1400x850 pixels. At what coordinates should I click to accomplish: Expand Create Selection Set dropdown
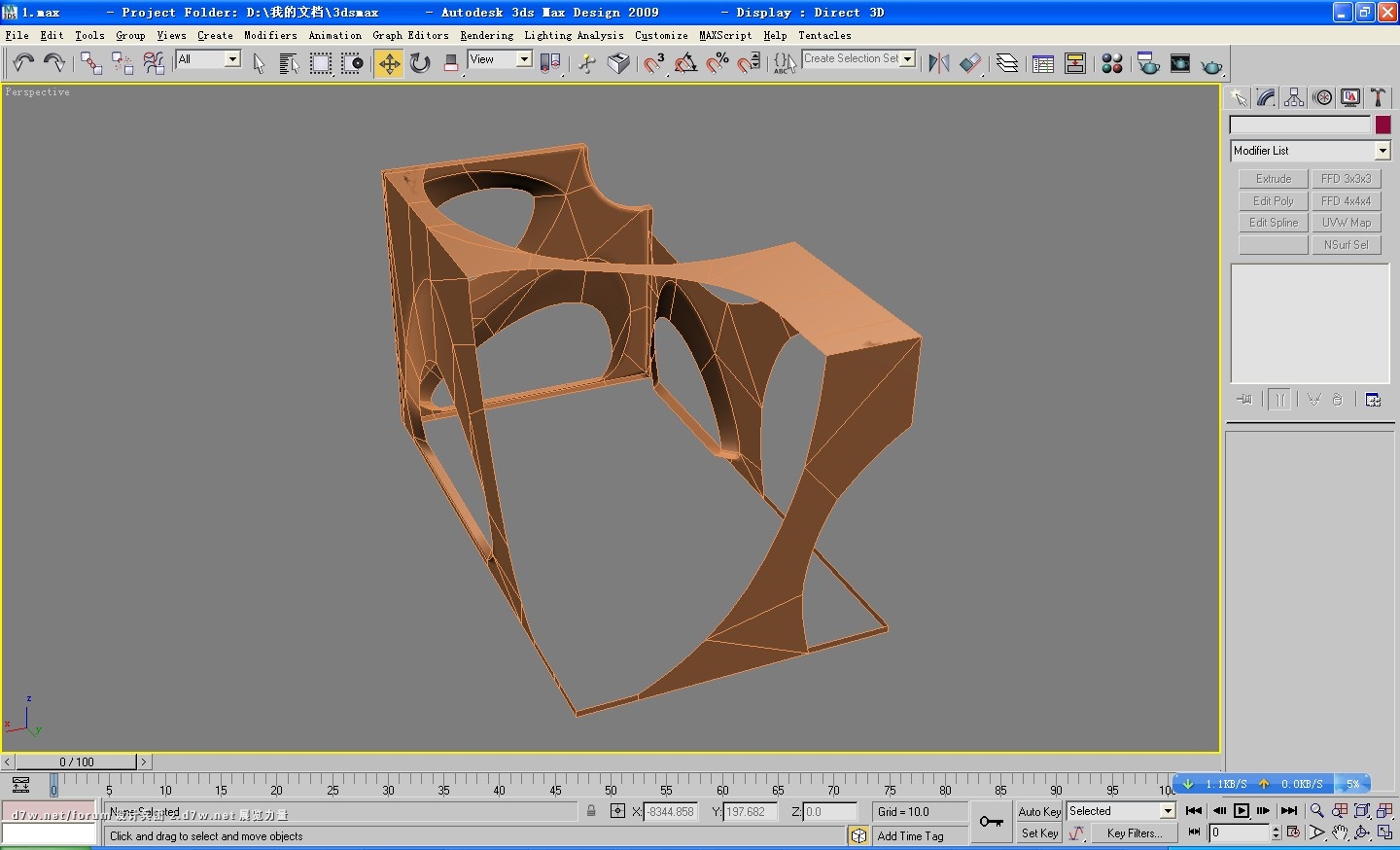click(x=908, y=58)
